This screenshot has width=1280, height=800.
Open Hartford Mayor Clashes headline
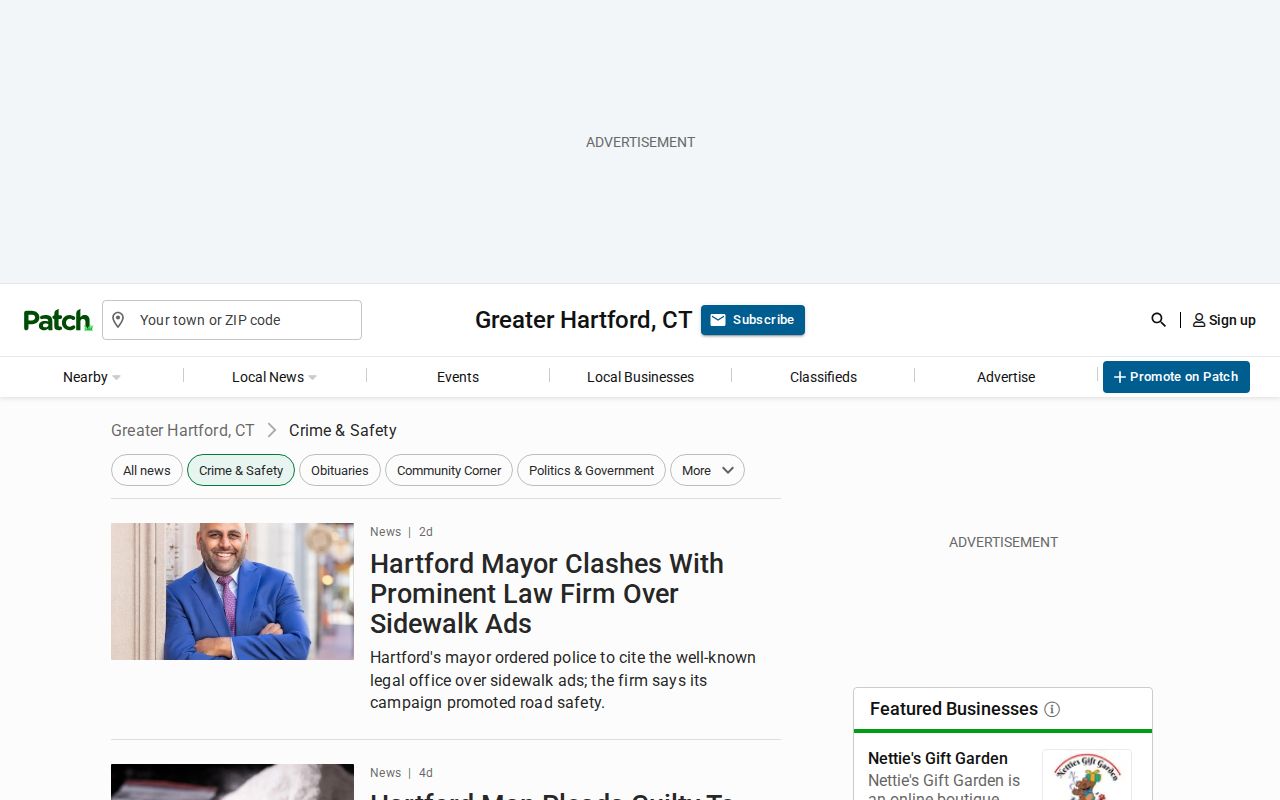(547, 593)
